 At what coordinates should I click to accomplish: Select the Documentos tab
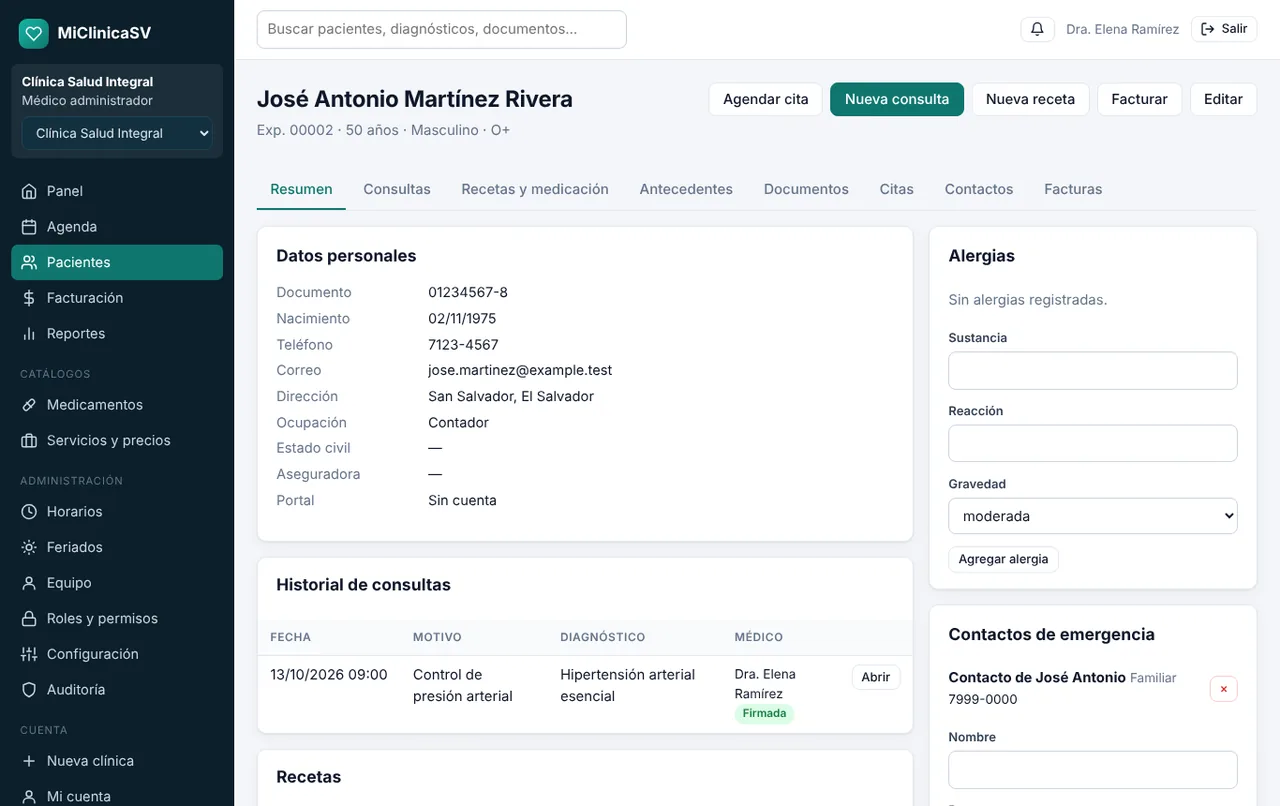806,189
